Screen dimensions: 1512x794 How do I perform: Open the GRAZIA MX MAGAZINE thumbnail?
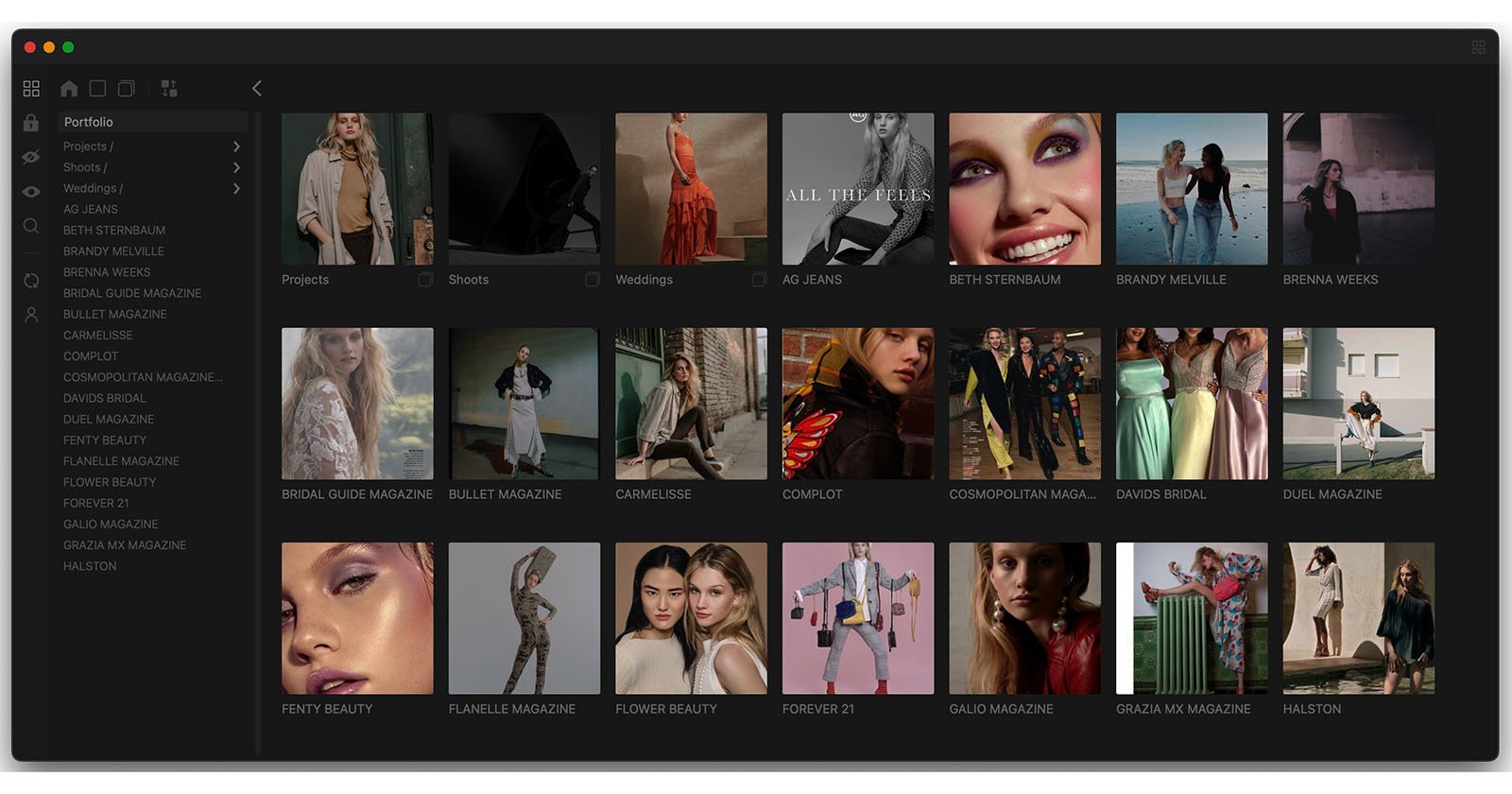1192,618
